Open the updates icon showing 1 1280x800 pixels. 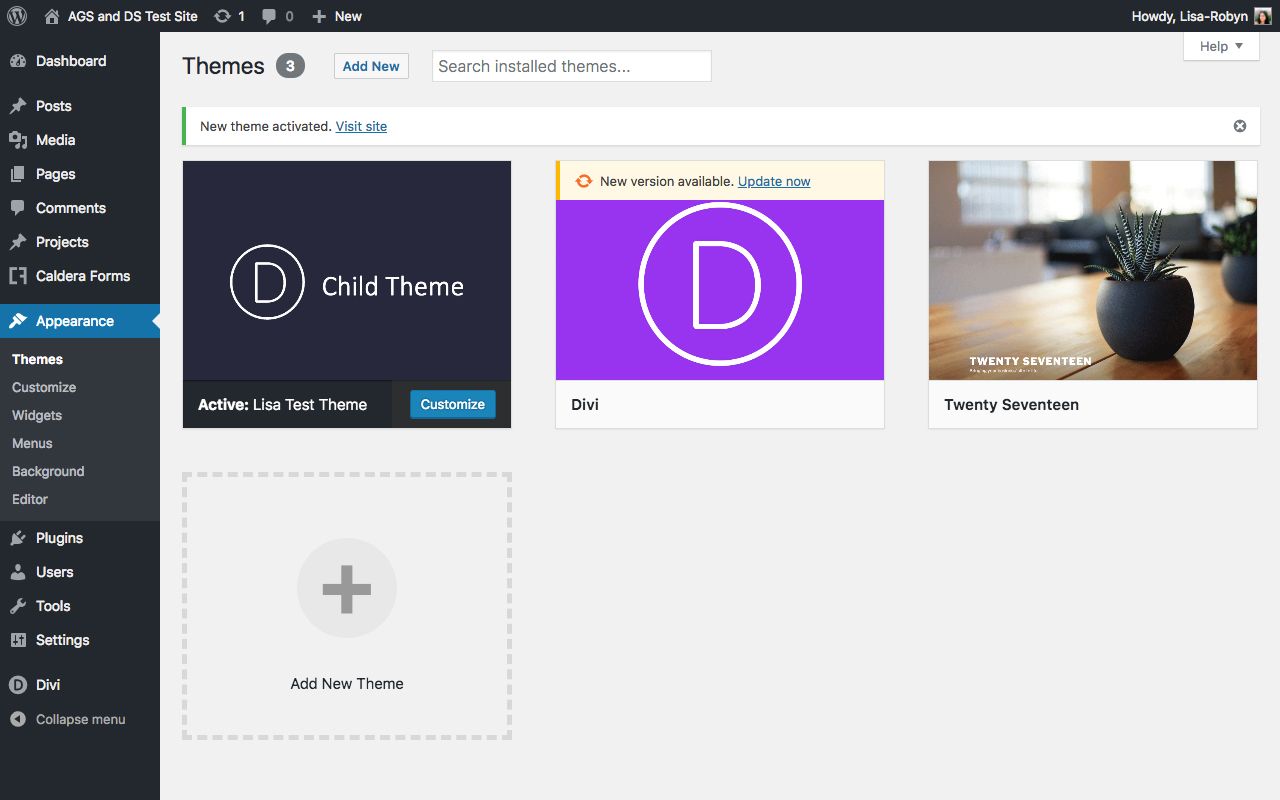tap(223, 16)
